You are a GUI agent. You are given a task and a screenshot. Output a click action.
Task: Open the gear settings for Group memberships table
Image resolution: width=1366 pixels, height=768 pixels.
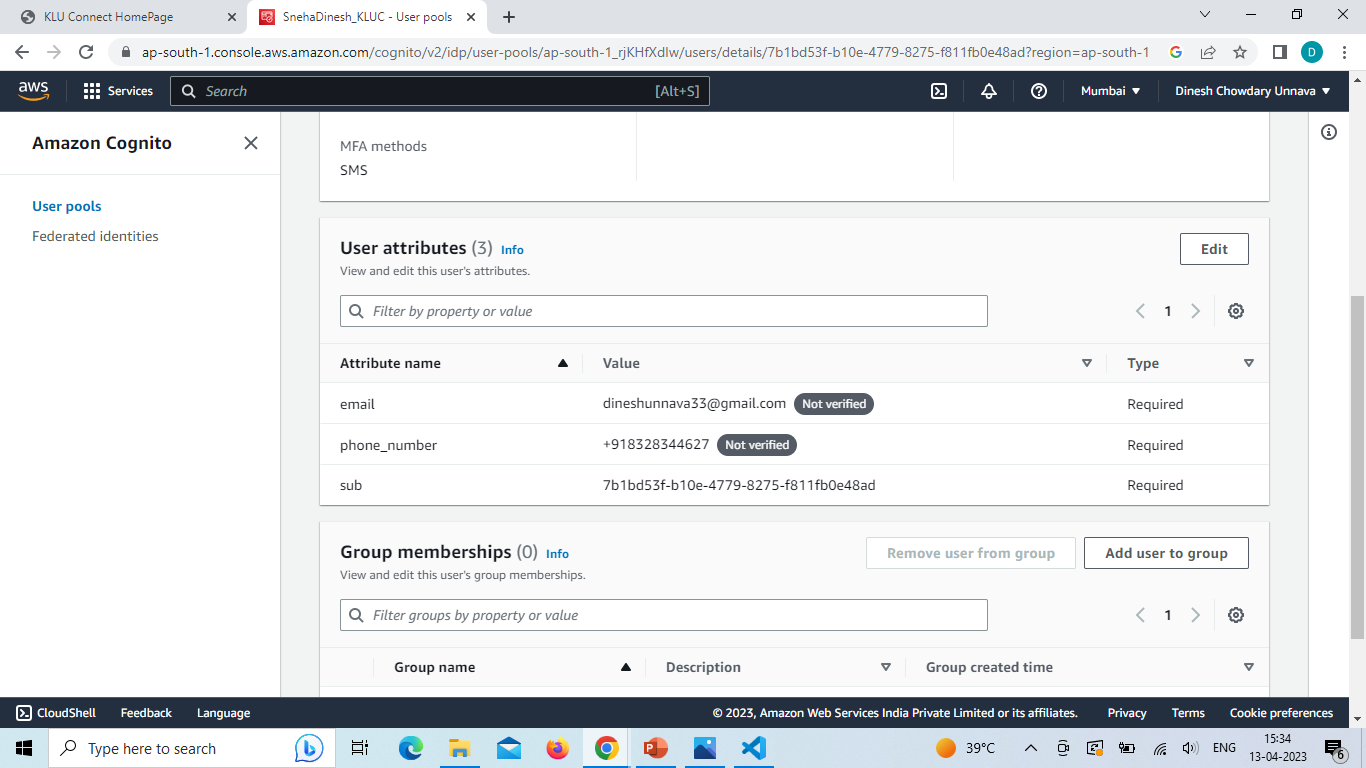click(x=1235, y=615)
